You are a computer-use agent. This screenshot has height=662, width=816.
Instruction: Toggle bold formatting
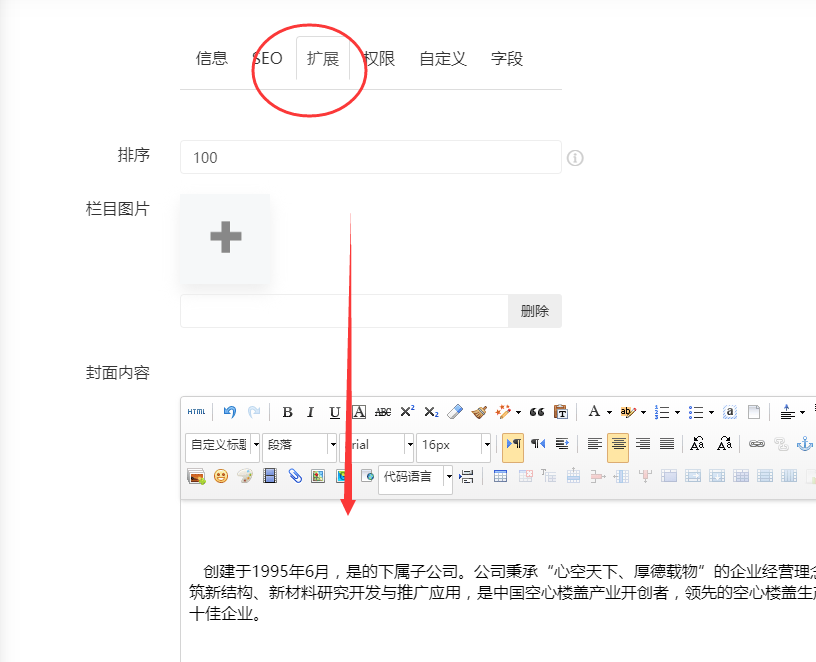point(286,411)
